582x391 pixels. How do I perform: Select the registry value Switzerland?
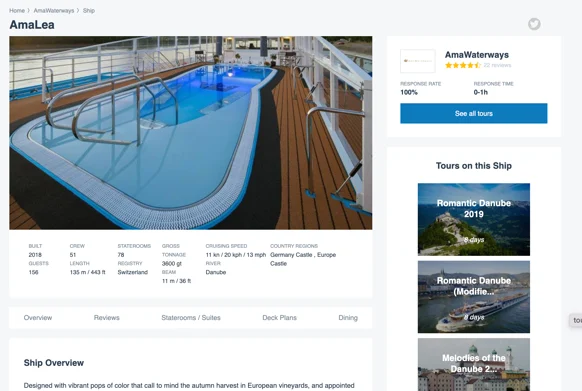[x=133, y=272]
